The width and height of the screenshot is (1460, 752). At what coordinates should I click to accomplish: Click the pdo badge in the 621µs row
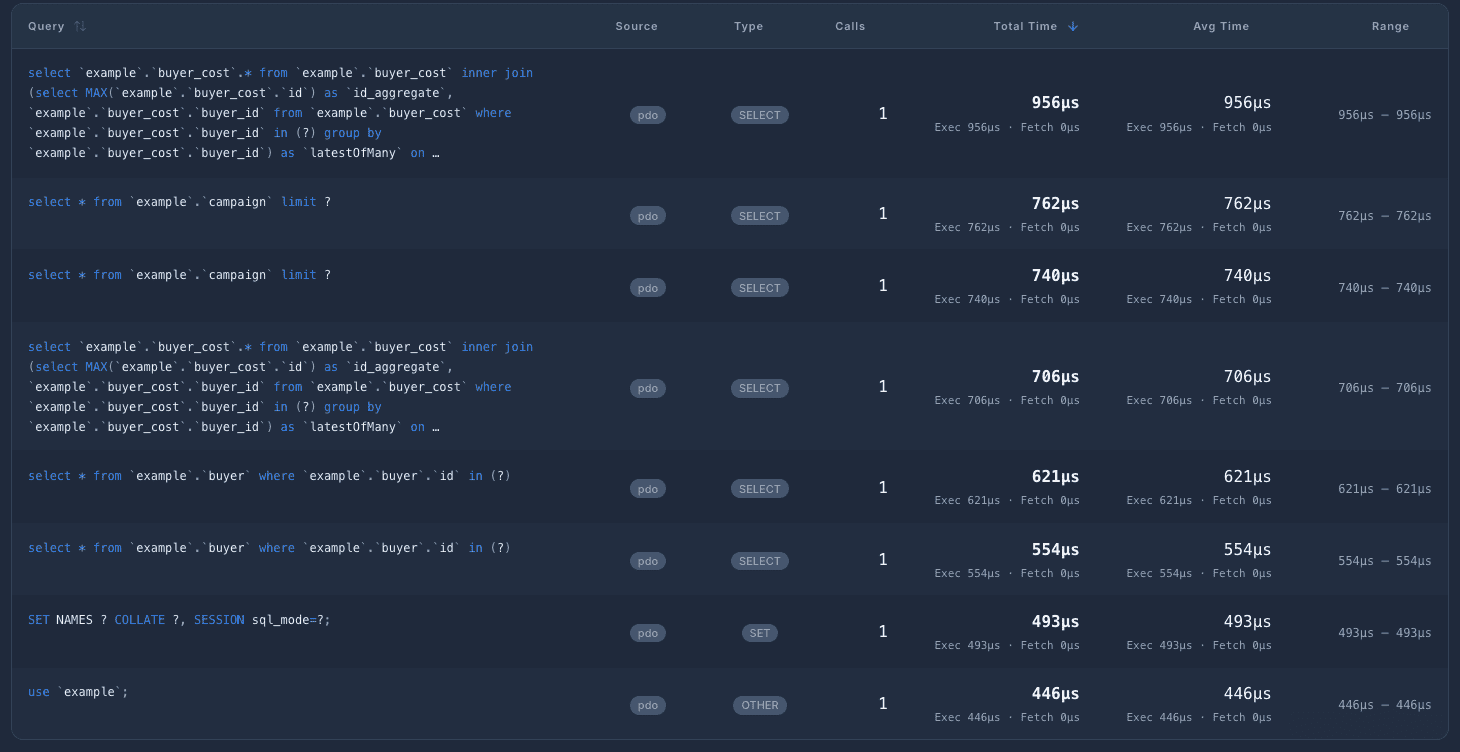coord(648,489)
